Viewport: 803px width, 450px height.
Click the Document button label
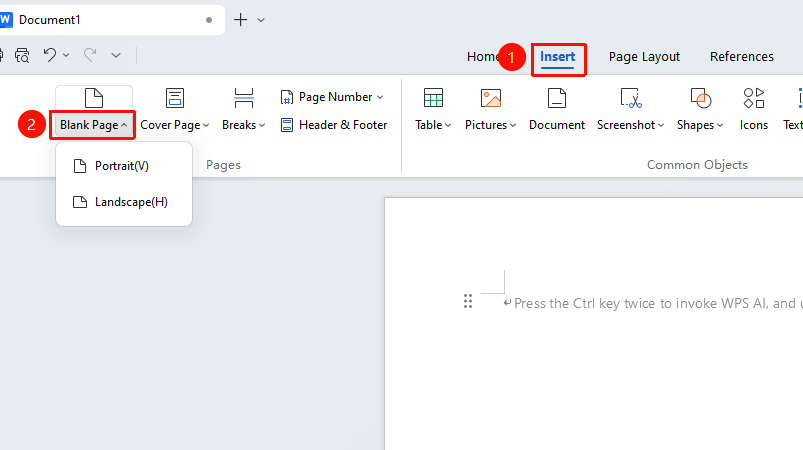click(557, 125)
